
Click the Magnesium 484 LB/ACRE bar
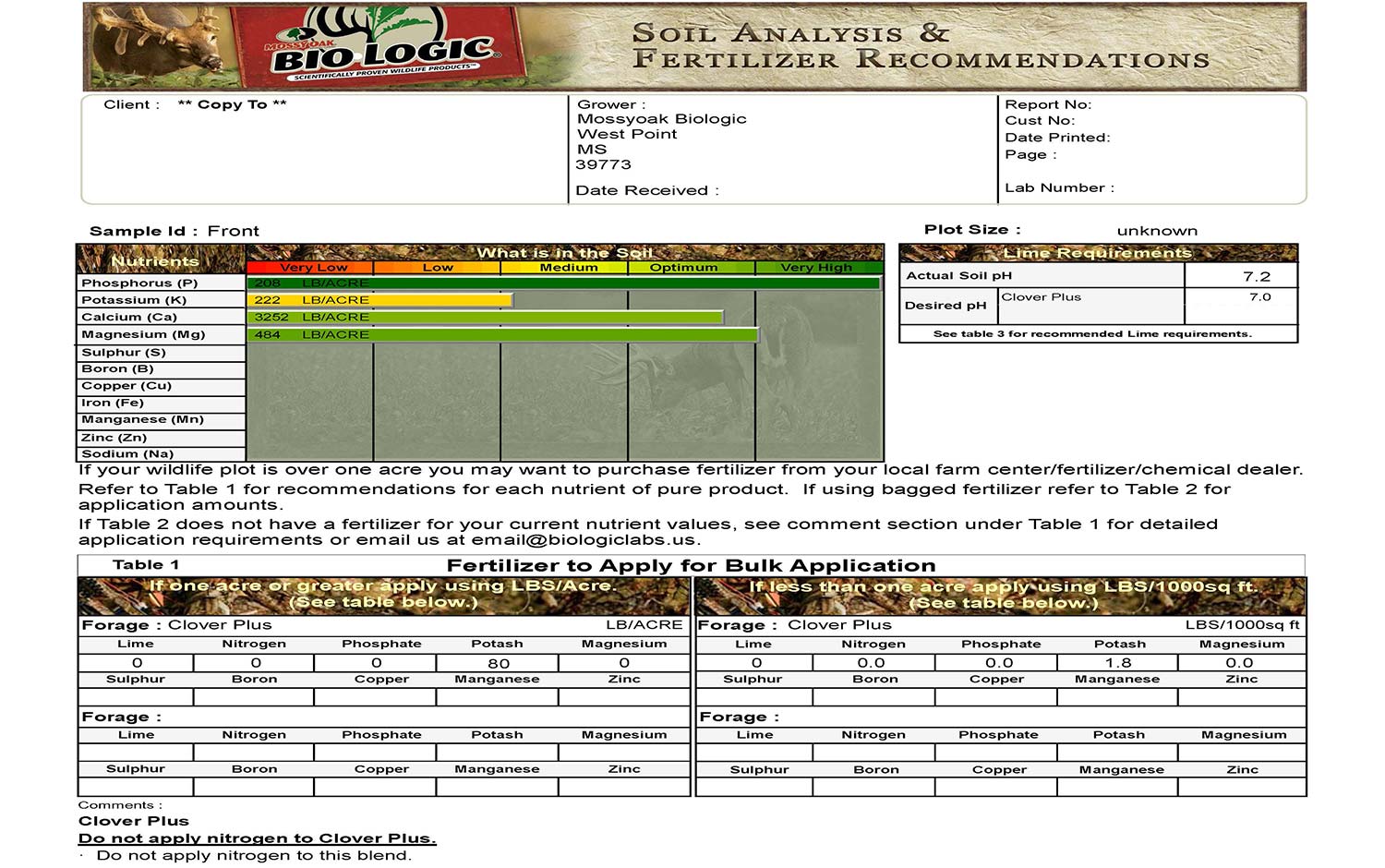pyautogui.click(x=503, y=335)
